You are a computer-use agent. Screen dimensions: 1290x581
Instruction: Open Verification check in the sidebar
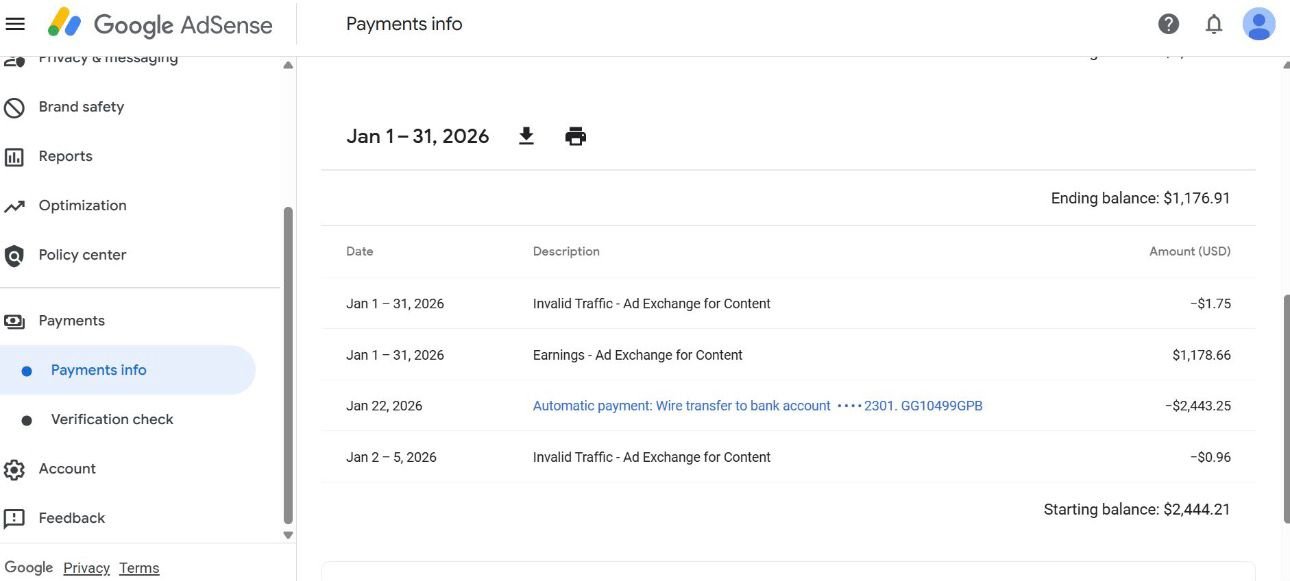(x=112, y=418)
